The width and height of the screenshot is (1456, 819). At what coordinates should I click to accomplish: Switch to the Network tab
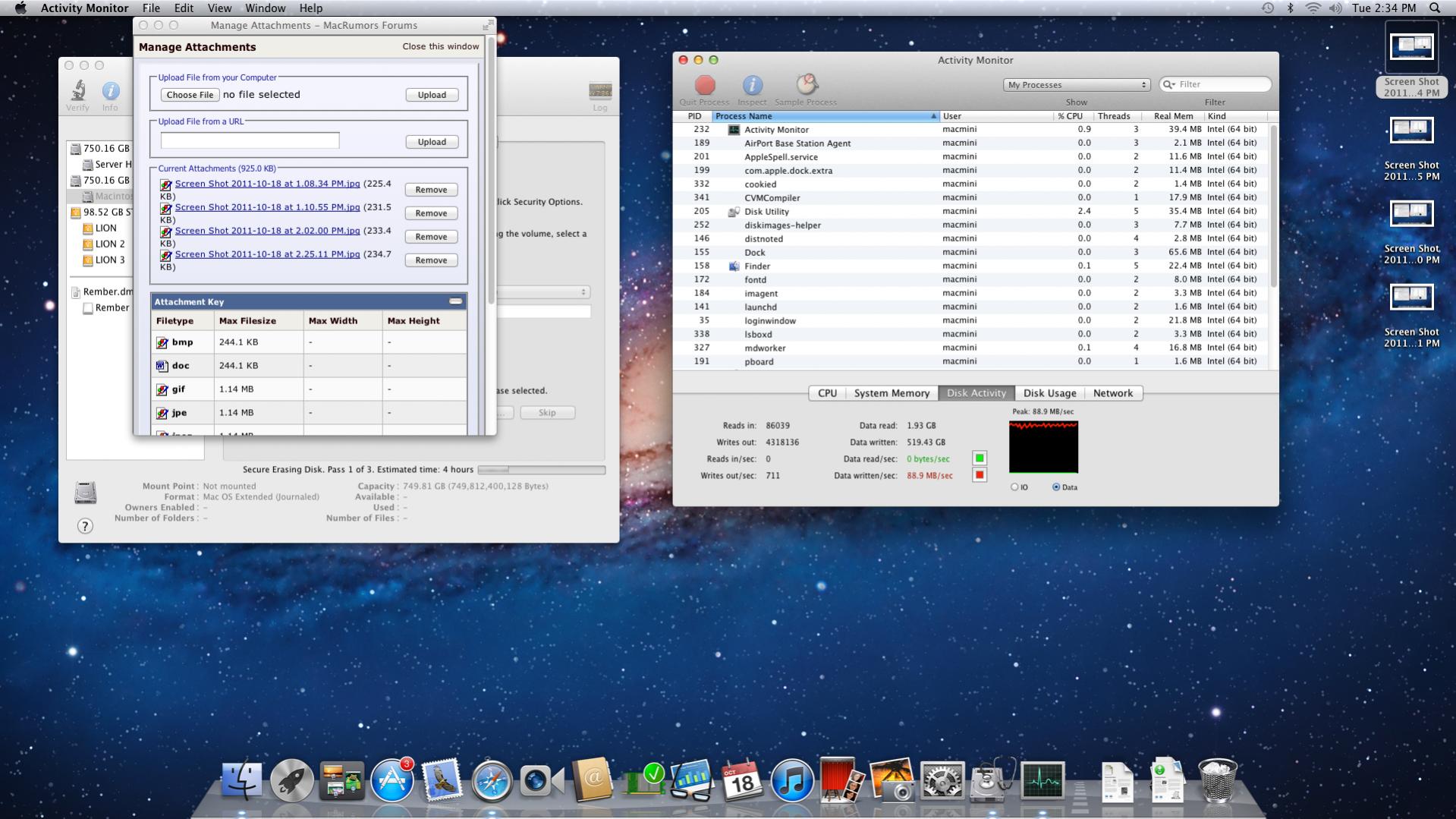click(x=1112, y=393)
